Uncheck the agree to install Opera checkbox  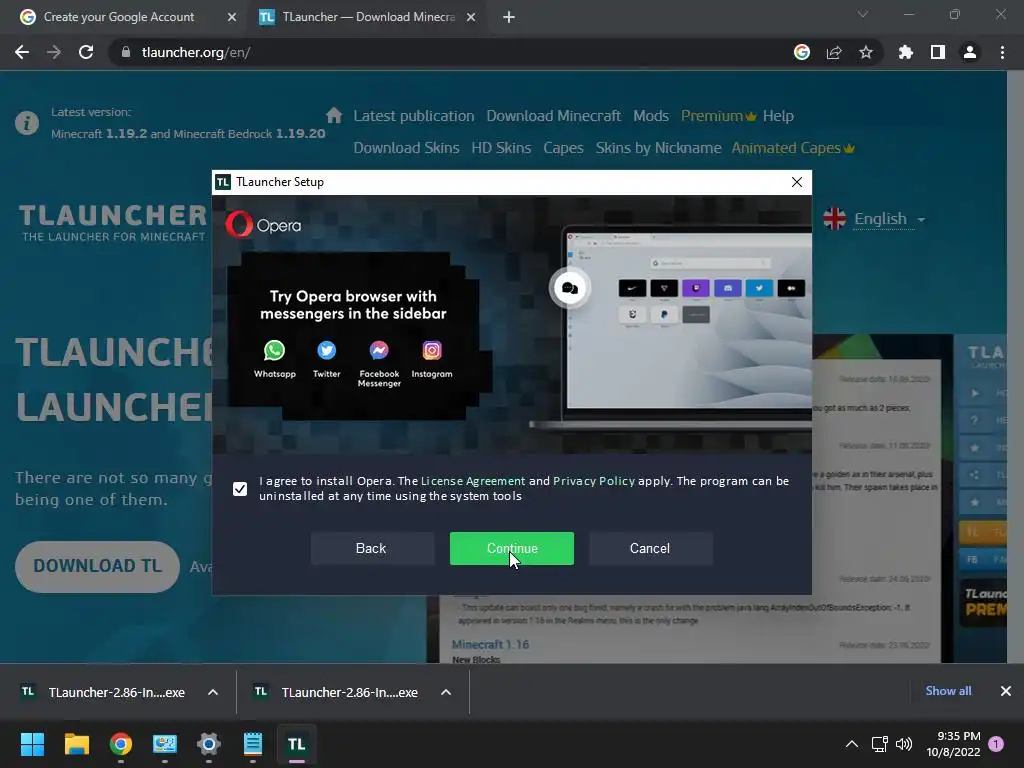coord(240,488)
